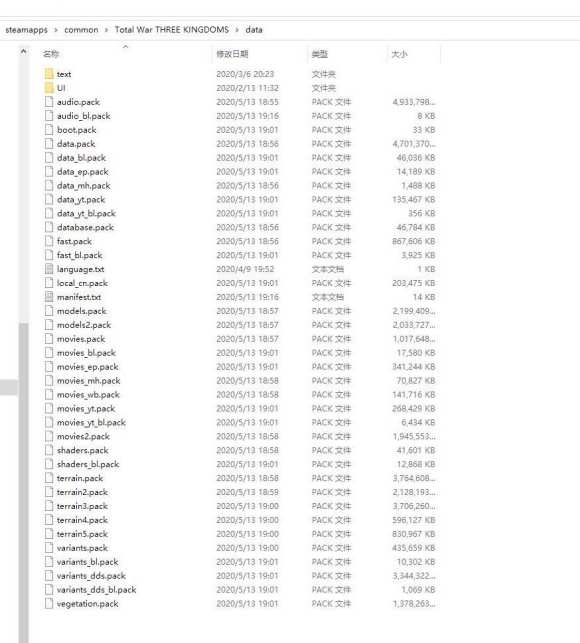The width and height of the screenshot is (580, 643).
Task: Select the terrain3.pack file name
Action: 82,506
